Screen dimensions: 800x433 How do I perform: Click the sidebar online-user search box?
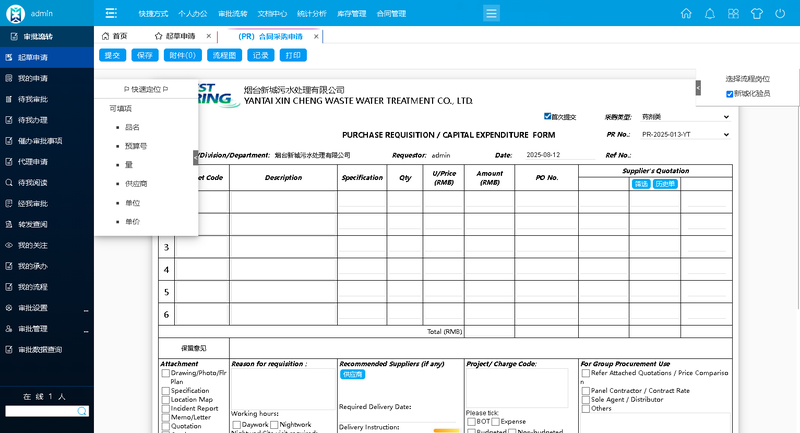click(47, 411)
